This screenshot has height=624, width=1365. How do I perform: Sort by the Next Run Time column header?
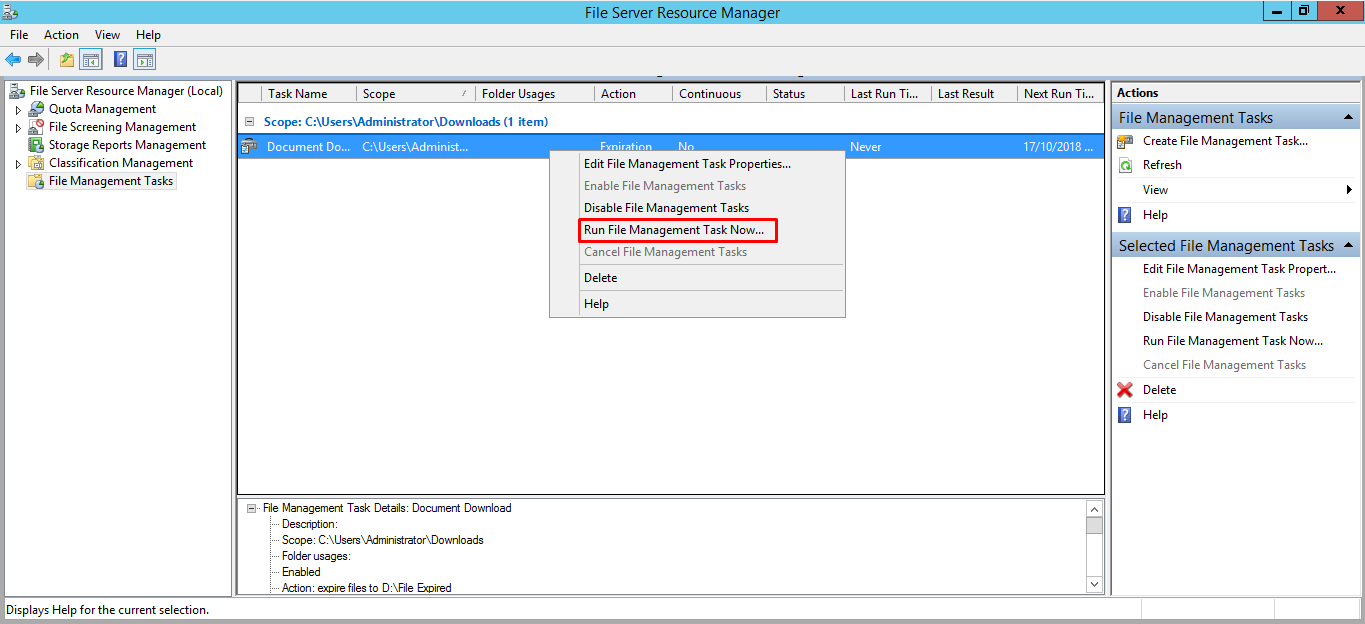1060,94
